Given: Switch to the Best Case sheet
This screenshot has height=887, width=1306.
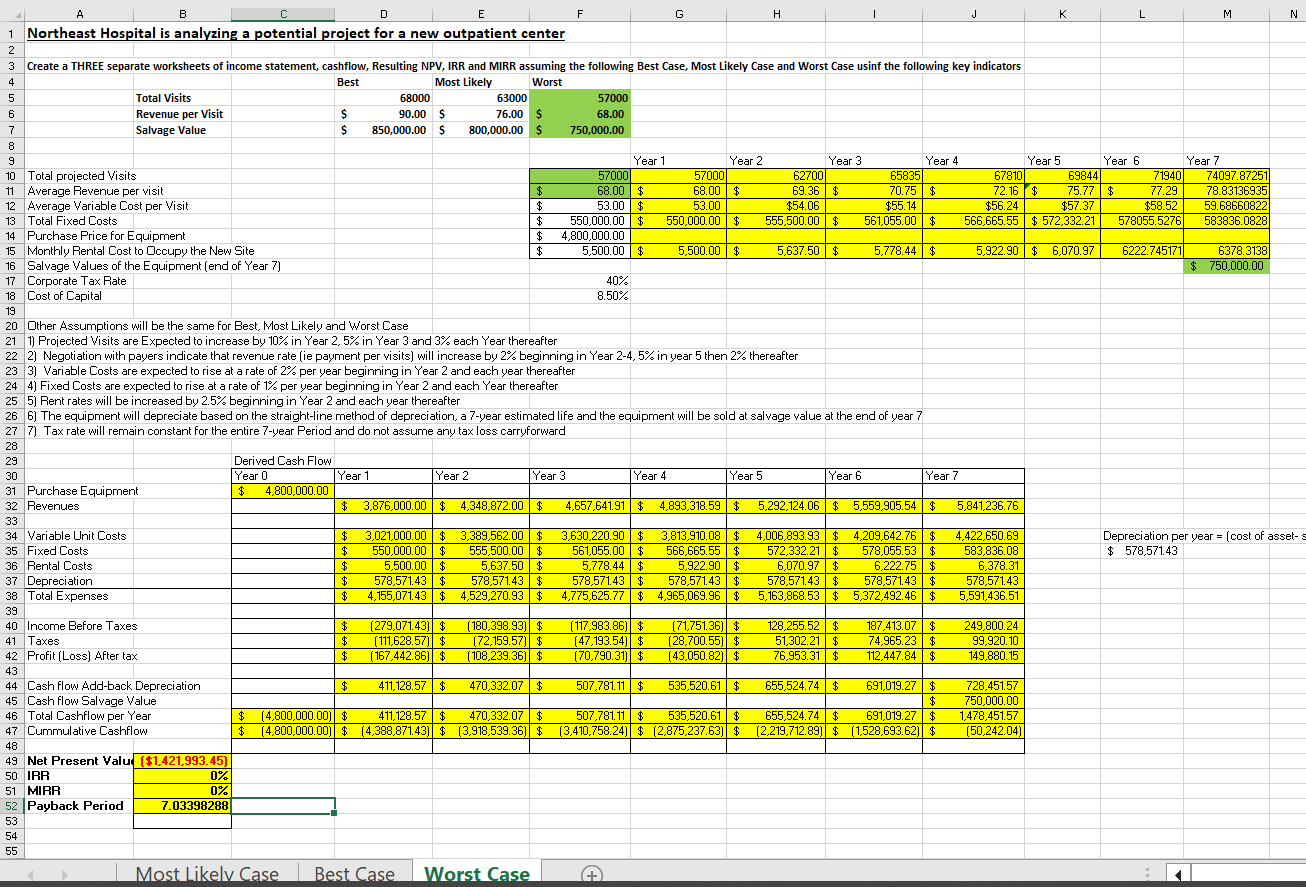Looking at the screenshot, I should 355,873.
